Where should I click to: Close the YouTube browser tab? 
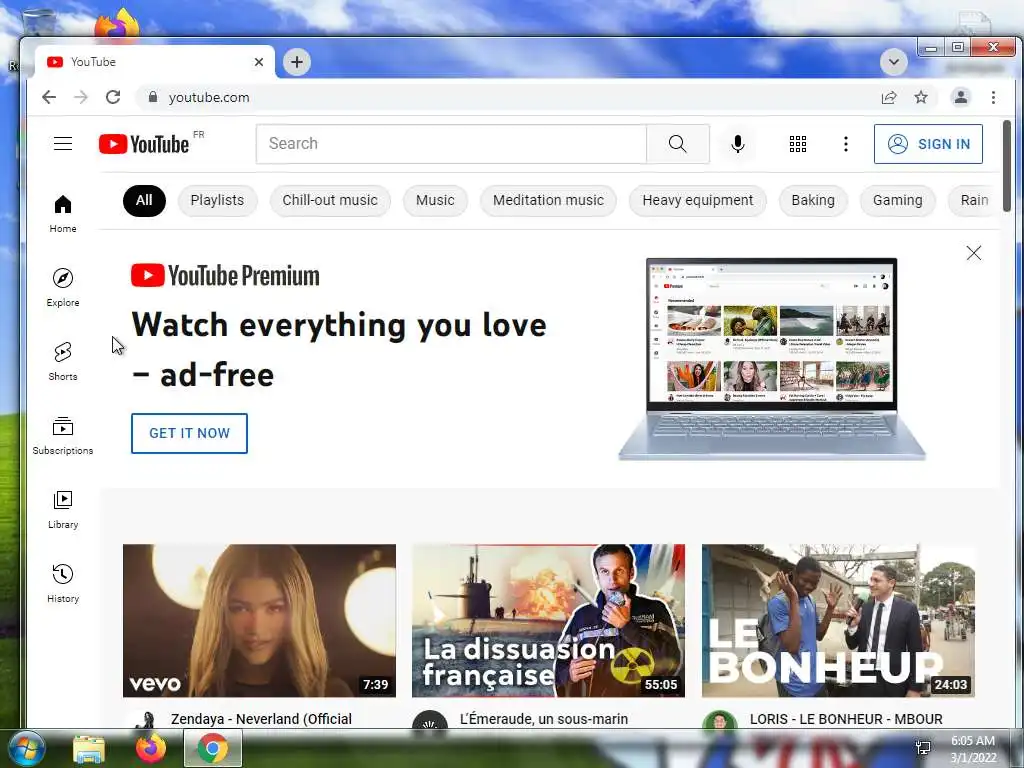point(259,62)
